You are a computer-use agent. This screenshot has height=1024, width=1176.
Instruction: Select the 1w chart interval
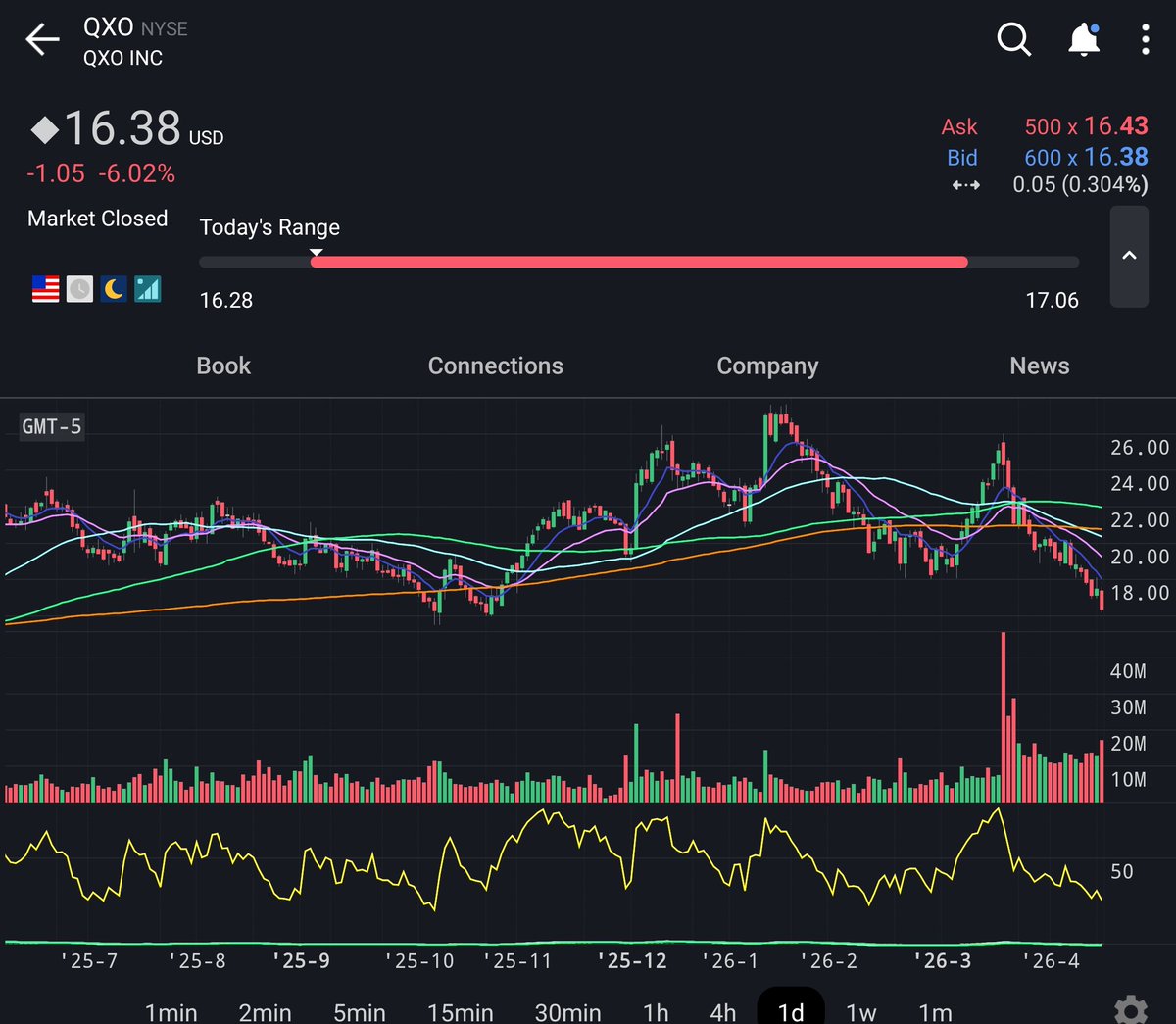pos(861,1011)
